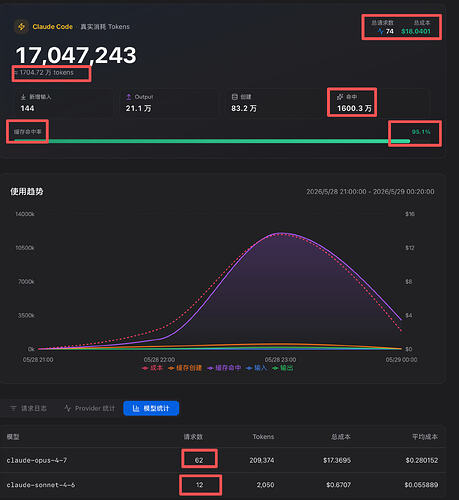Click the total requests value 74
Screen dimensions: 459x500
point(390,31)
